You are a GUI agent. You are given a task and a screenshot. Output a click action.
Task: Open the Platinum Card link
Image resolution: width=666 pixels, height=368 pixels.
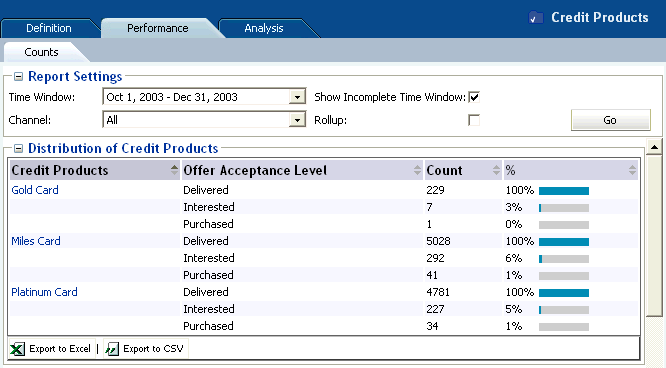(44, 292)
